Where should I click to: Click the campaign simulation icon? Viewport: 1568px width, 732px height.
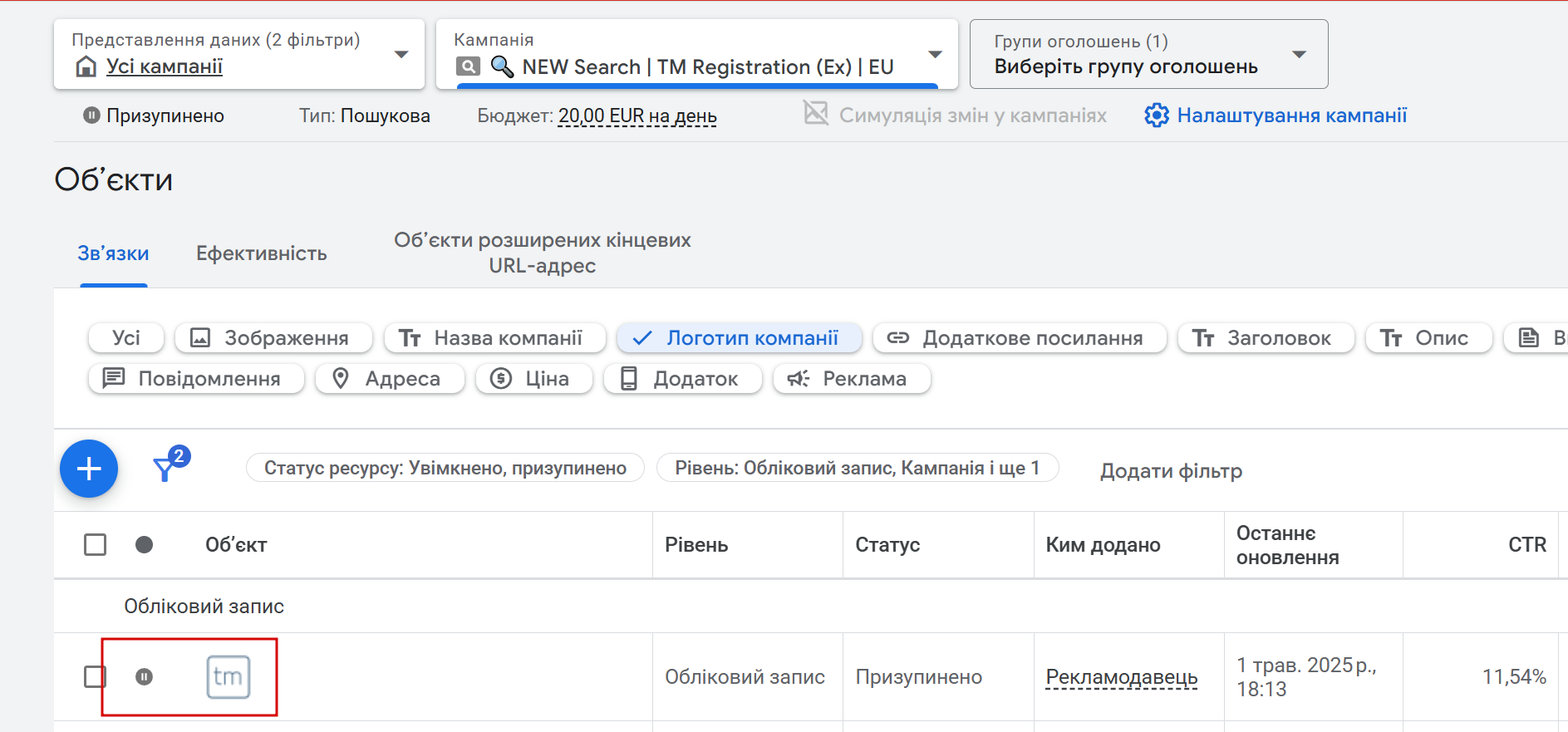tap(816, 113)
